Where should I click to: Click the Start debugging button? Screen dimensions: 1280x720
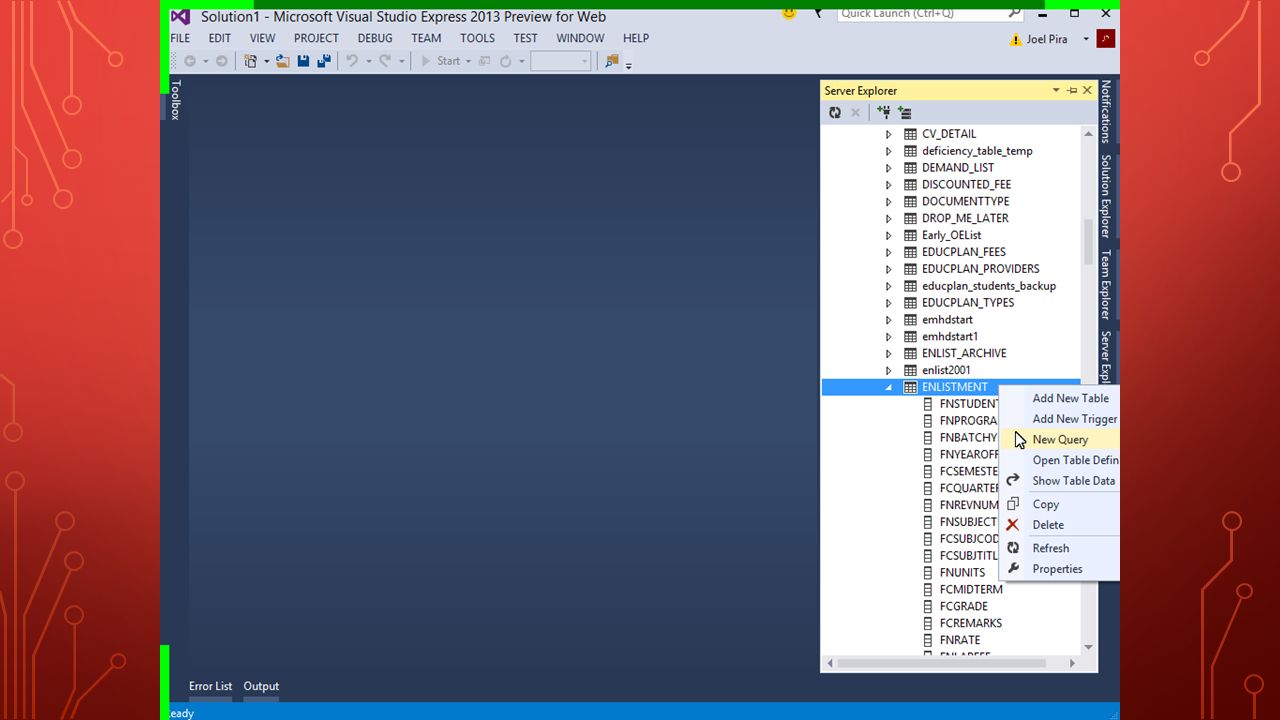[441, 61]
